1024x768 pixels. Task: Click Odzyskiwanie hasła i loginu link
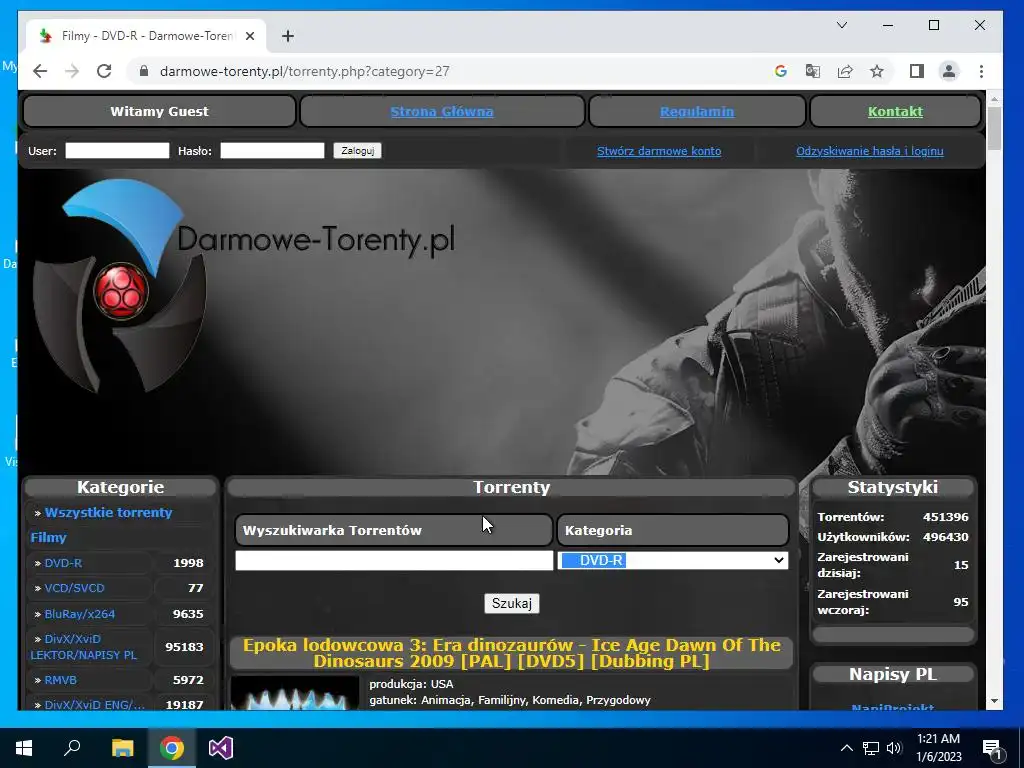(x=870, y=151)
